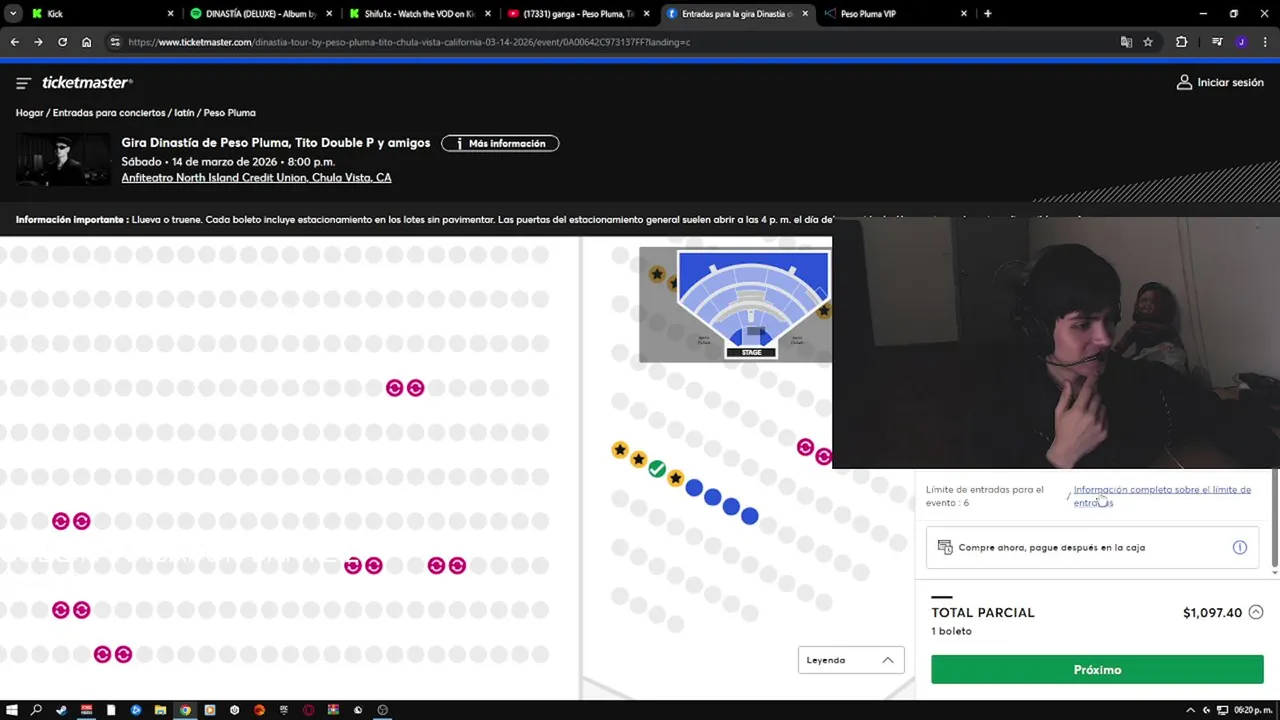Image resolution: width=1280 pixels, height=720 pixels.
Task: Go back using the browser back arrow
Action: [x=14, y=42]
